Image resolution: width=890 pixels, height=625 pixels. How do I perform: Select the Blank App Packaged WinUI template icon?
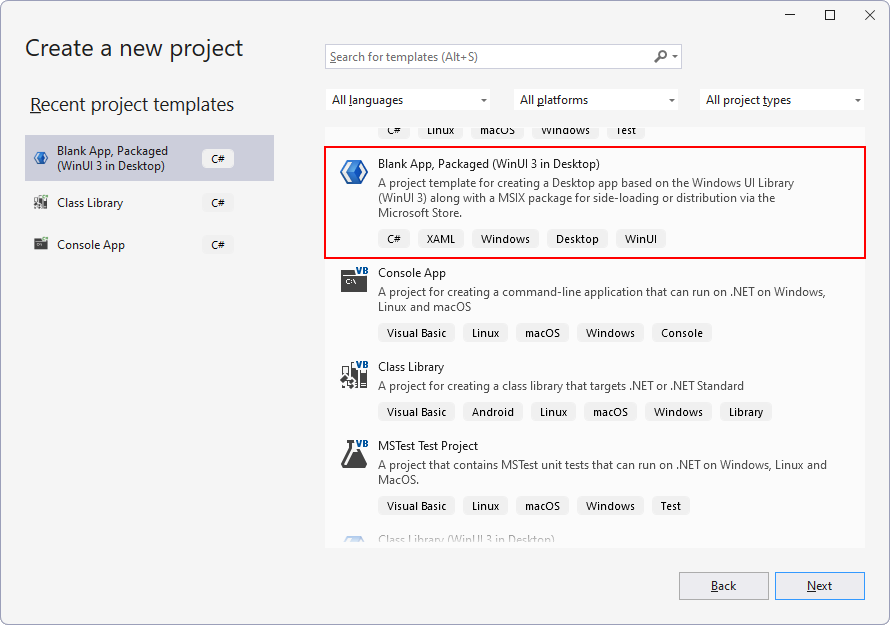353,171
